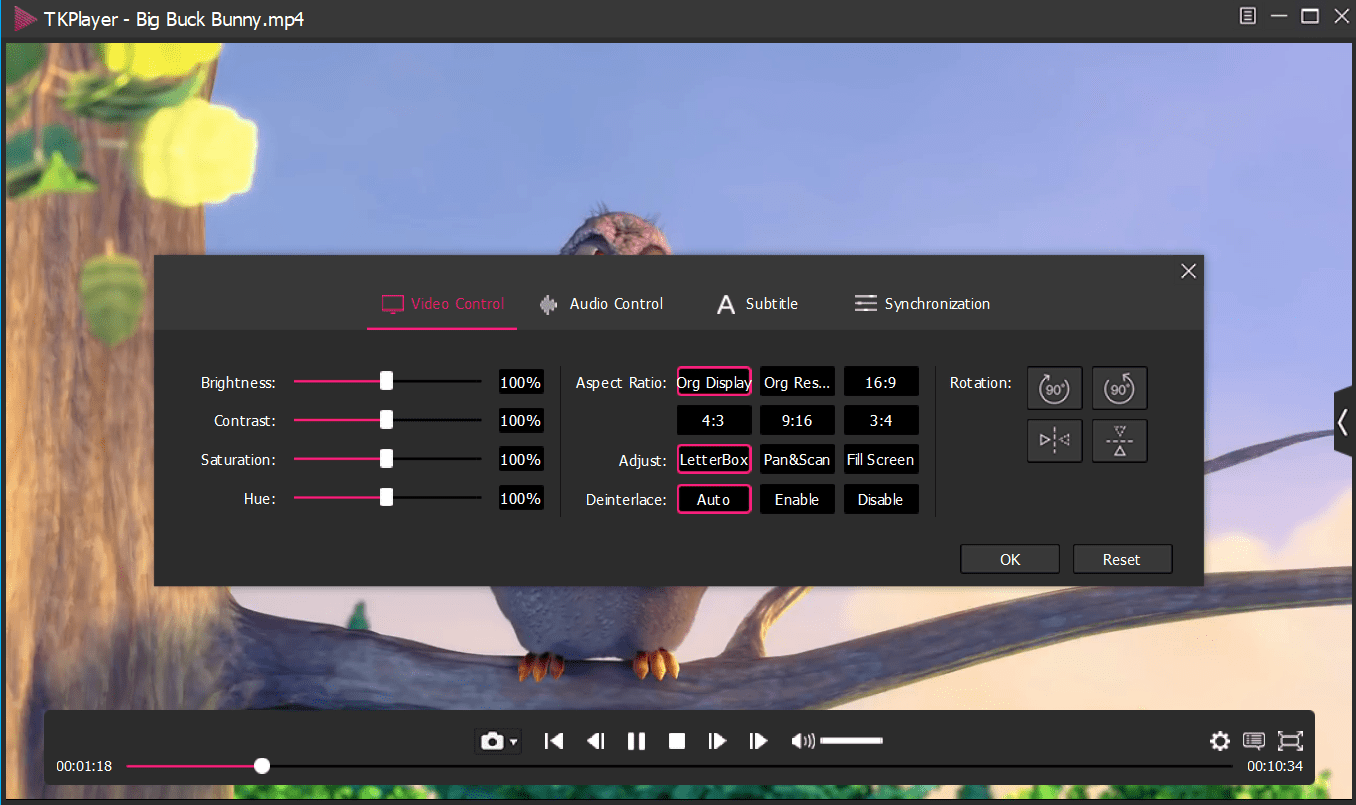Click the Contrast slider
The height and width of the screenshot is (805, 1356).
tap(387, 420)
